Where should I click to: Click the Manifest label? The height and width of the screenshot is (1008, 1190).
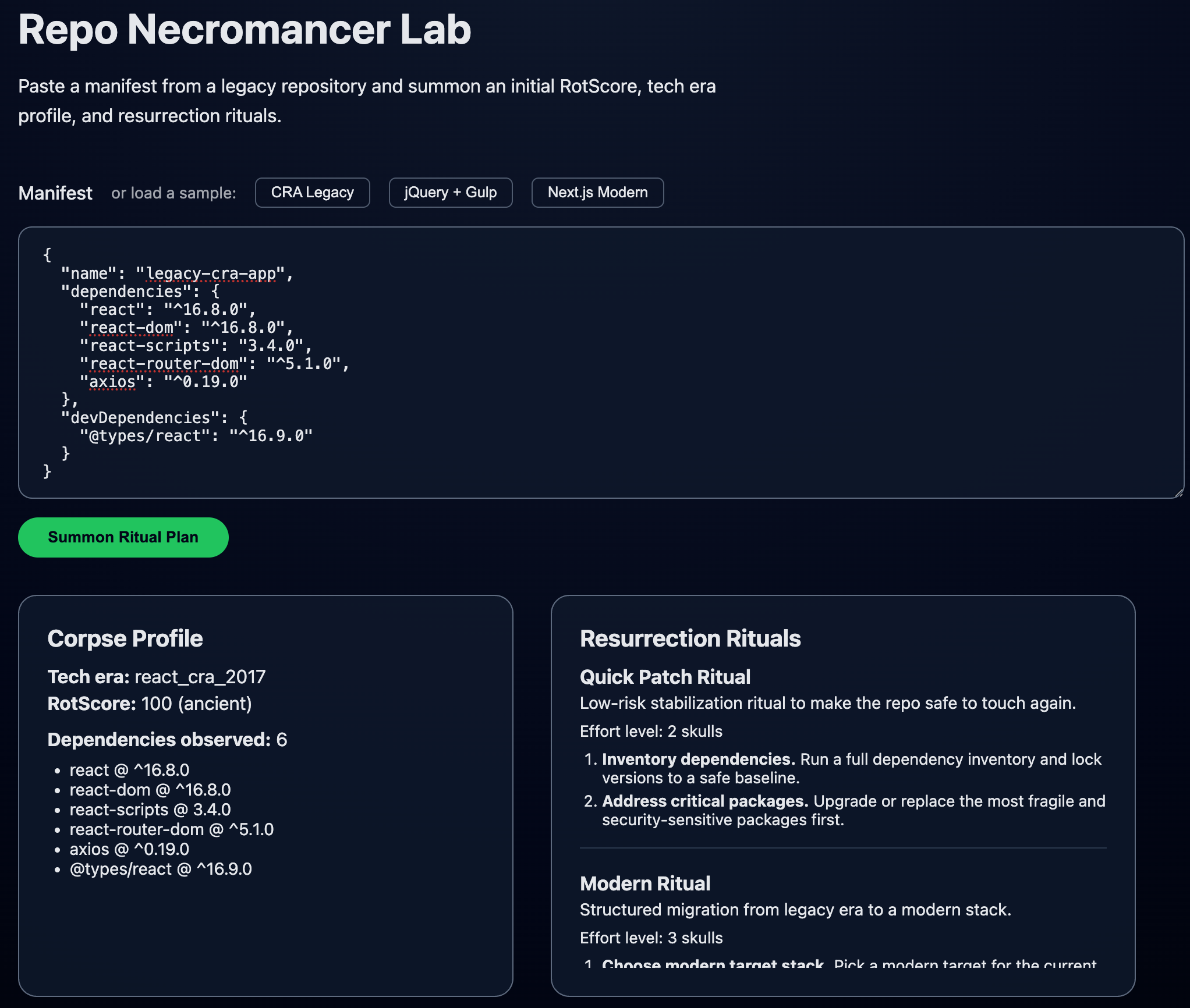55,193
